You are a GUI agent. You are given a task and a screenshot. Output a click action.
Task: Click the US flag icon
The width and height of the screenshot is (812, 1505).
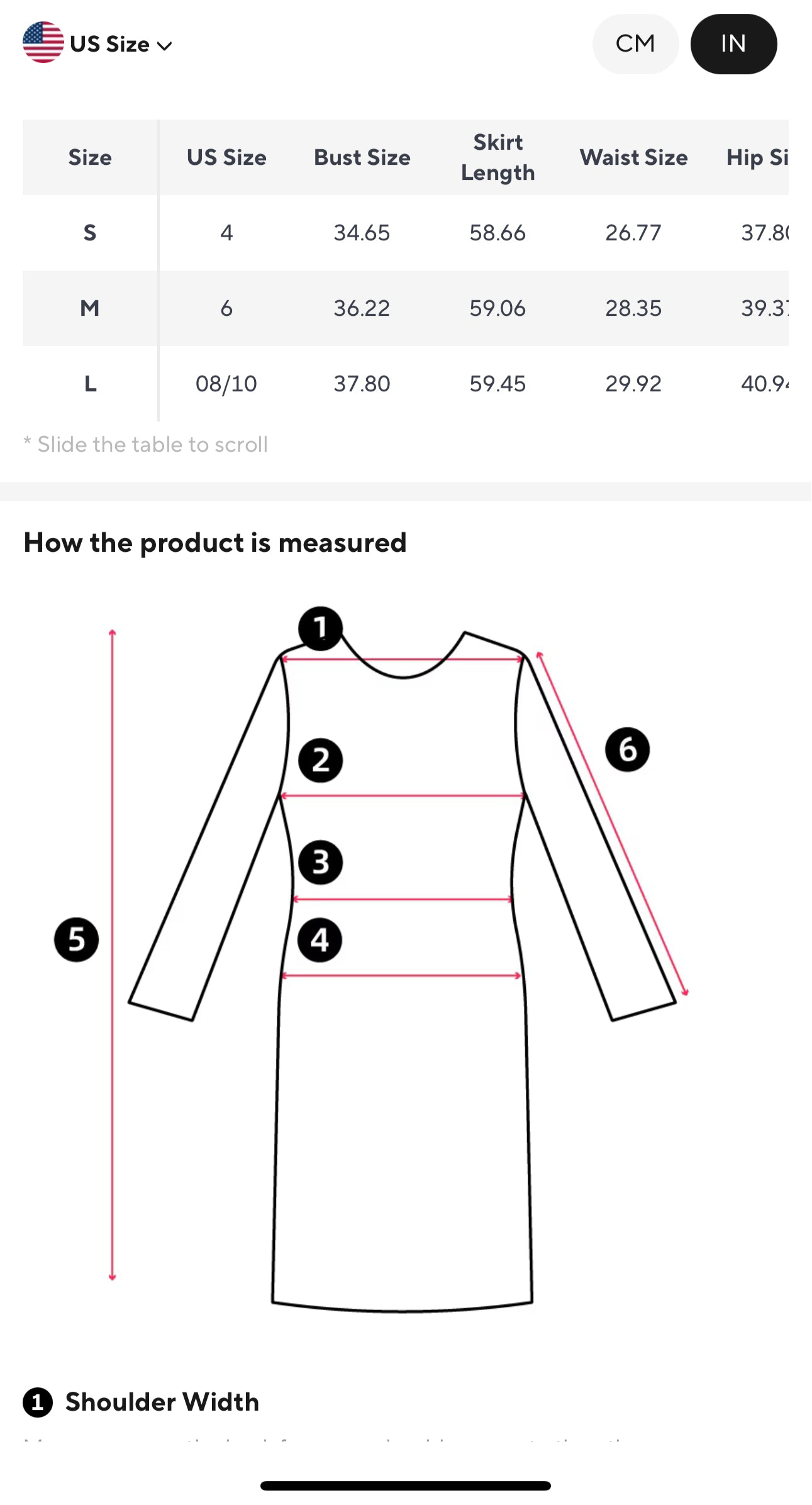[x=43, y=43]
